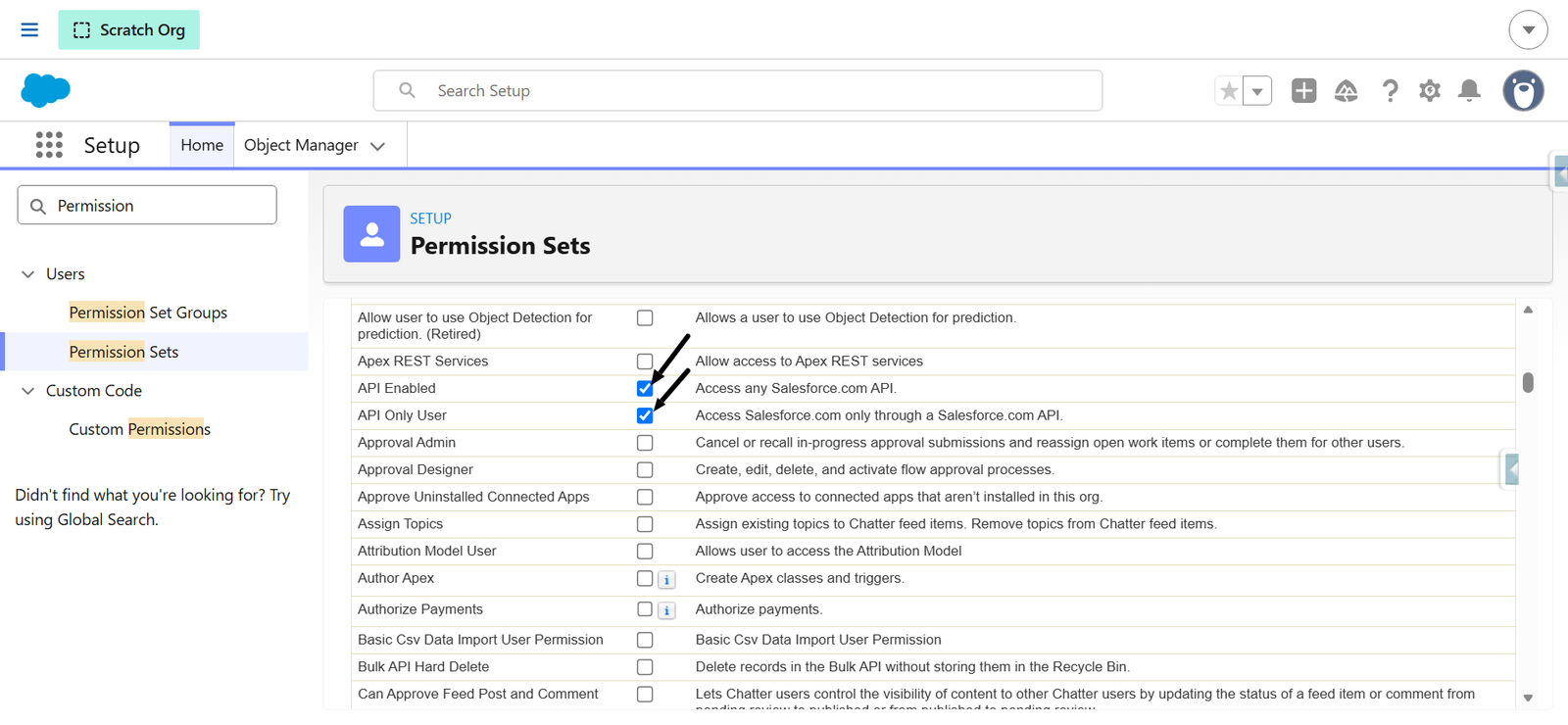Open the favorites list dropdown arrow
The image size is (1568, 725).
click(1257, 91)
